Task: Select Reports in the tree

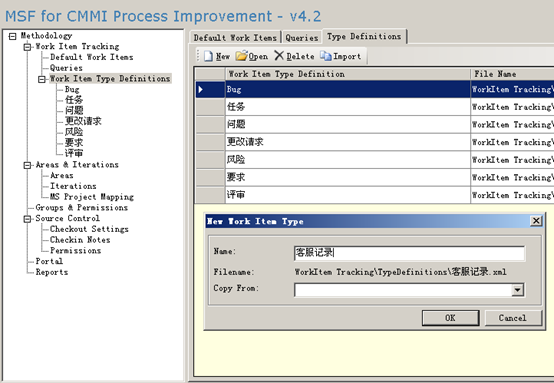Action: (52, 272)
